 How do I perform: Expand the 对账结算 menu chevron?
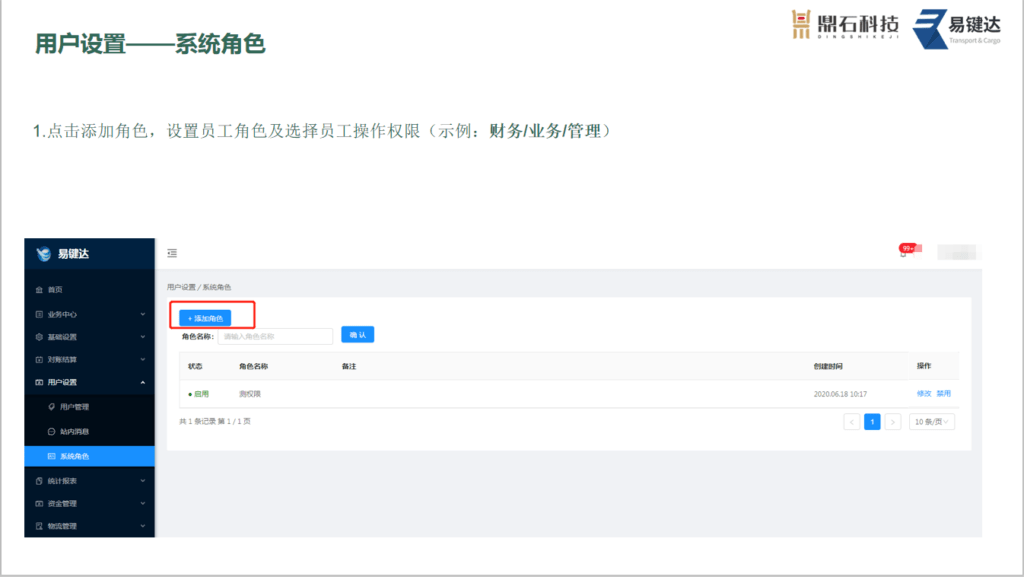(142, 360)
